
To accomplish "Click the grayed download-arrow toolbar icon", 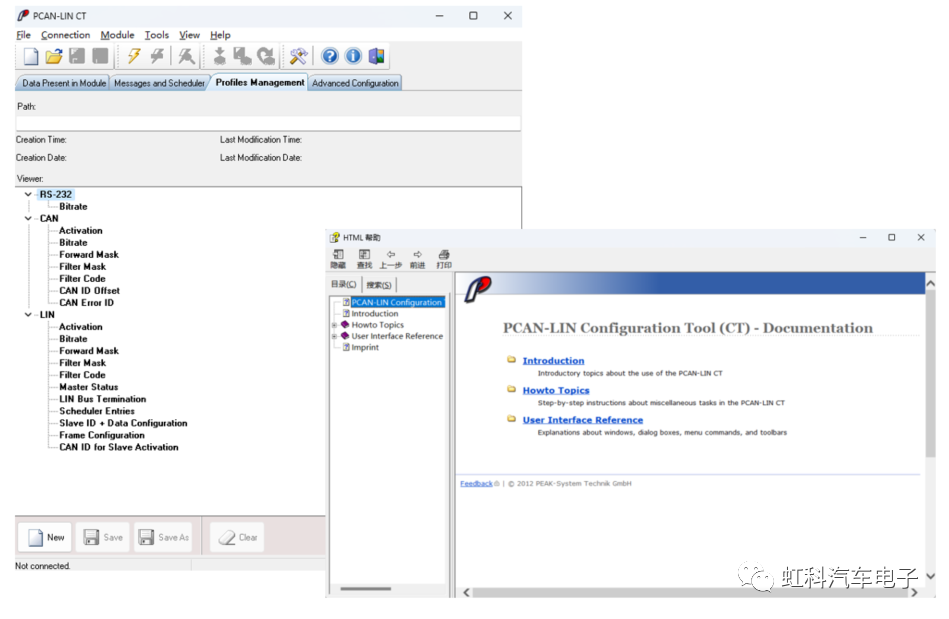I will tap(219, 56).
